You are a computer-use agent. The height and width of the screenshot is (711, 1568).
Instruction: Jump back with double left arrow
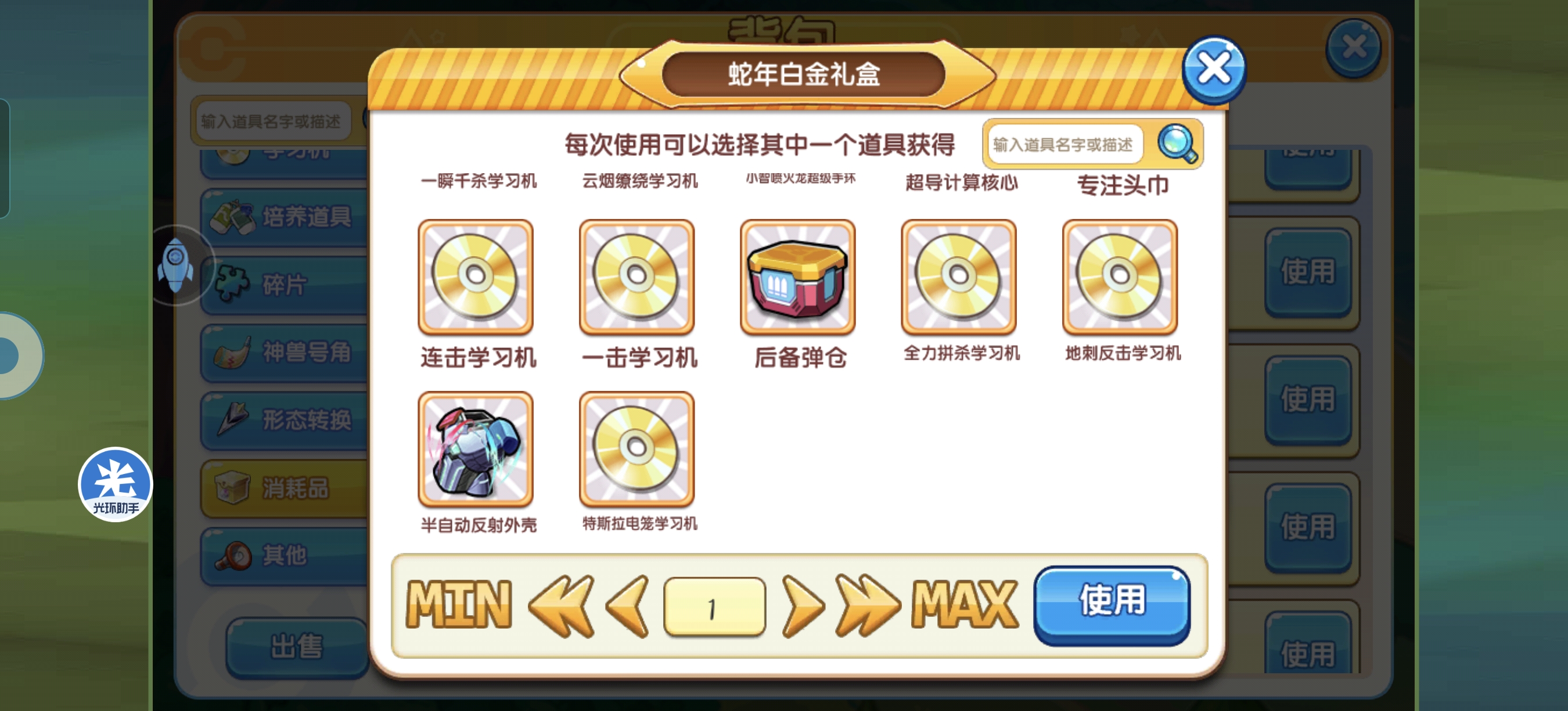[561, 606]
